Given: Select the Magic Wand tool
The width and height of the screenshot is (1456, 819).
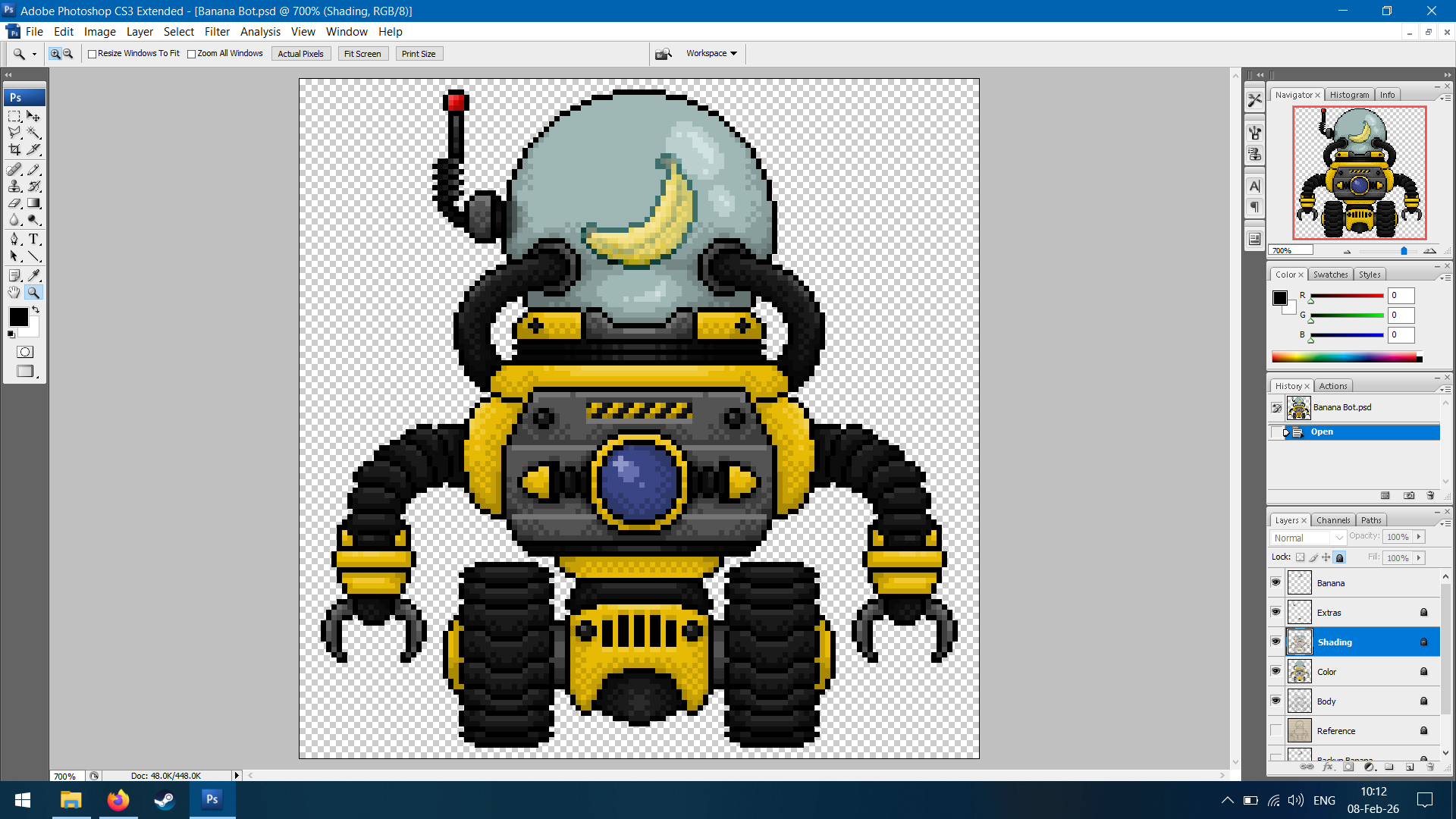Looking at the screenshot, I should (x=33, y=133).
